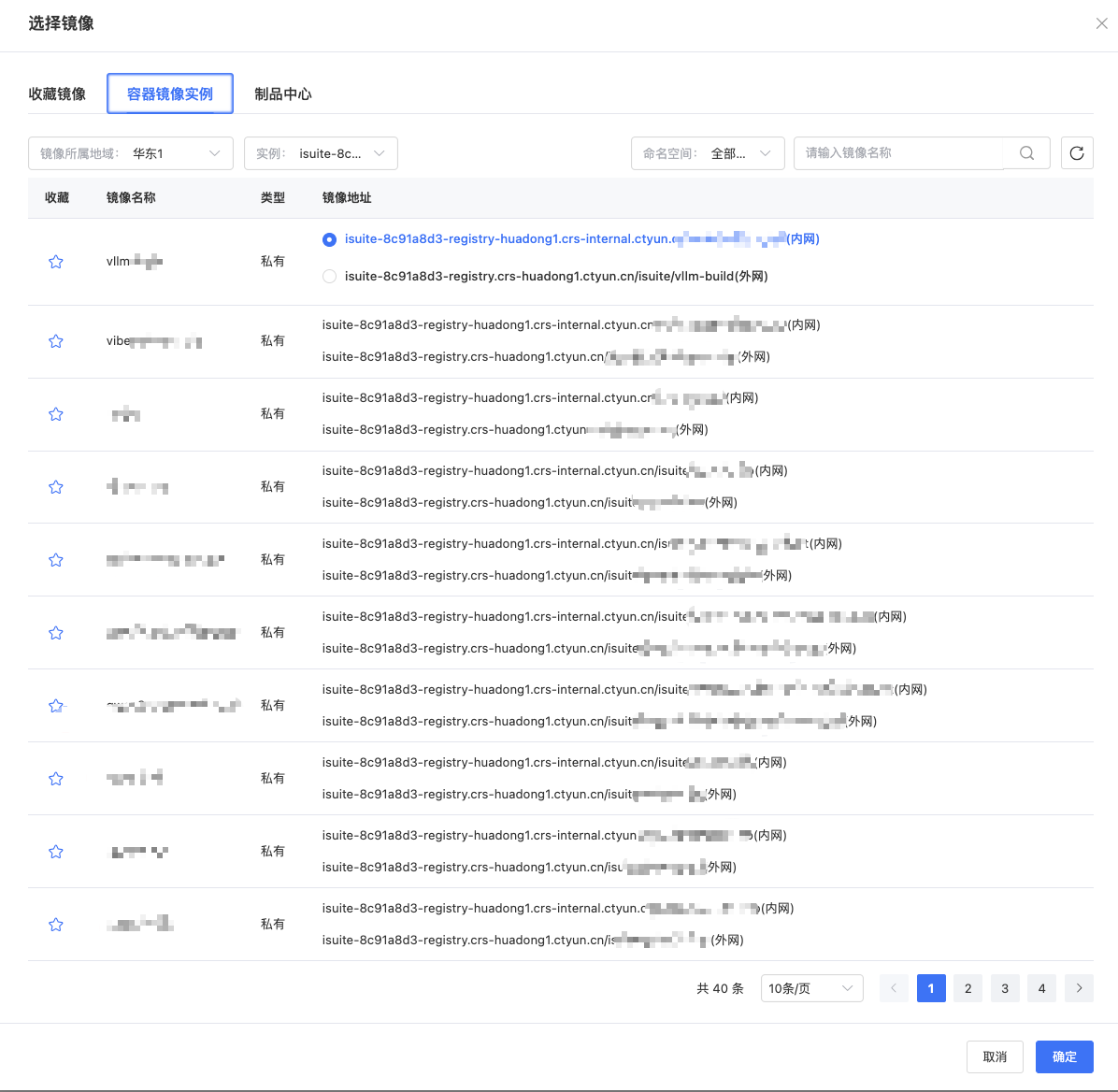Star the third image row
Image resolution: width=1118 pixels, height=1092 pixels.
[56, 414]
